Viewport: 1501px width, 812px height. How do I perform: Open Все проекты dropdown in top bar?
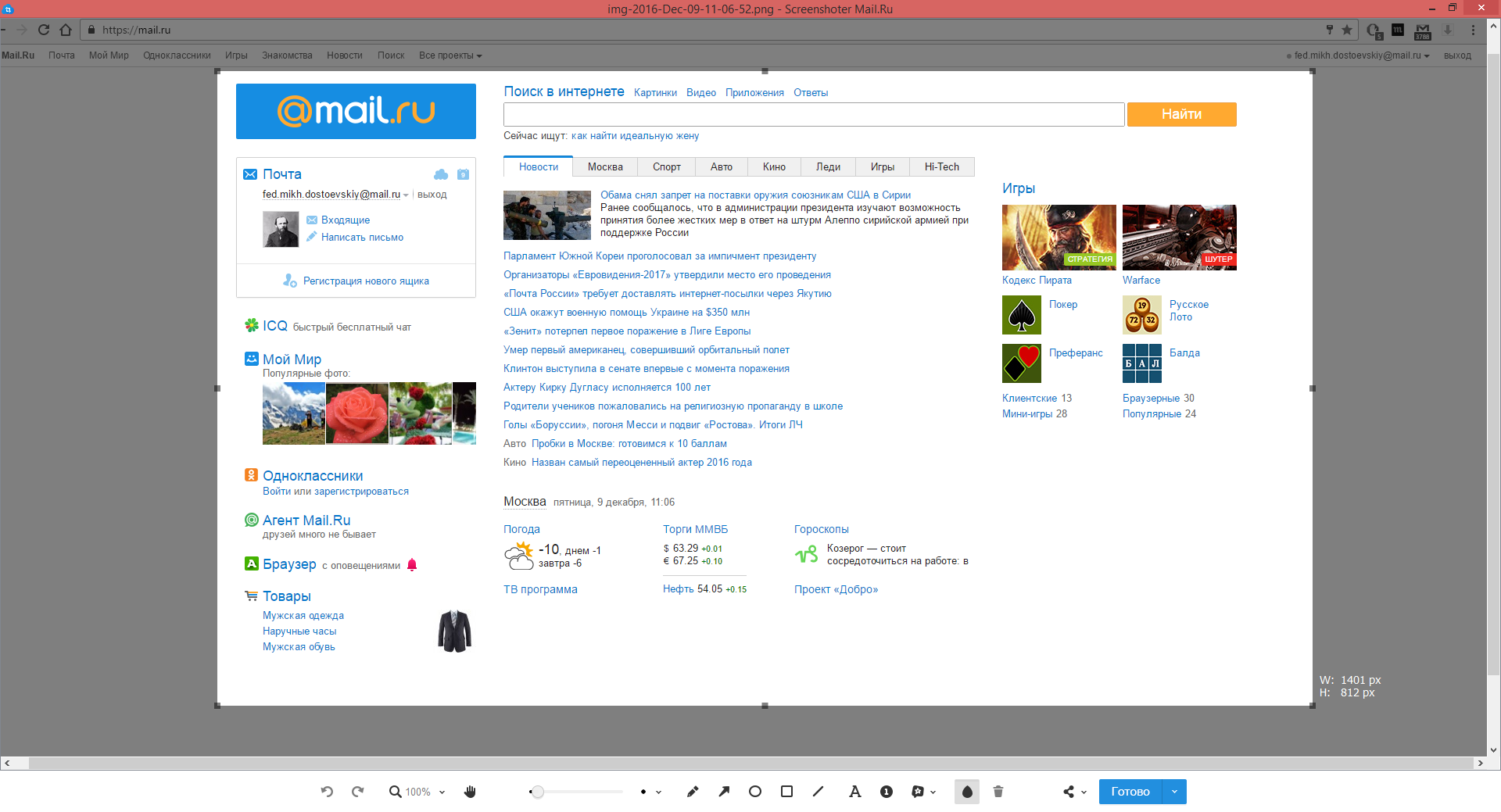(x=450, y=55)
